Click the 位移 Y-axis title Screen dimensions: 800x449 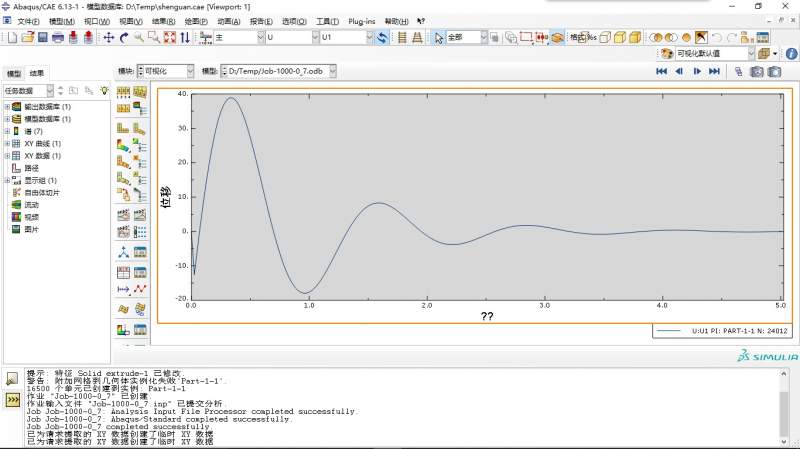[x=166, y=197]
